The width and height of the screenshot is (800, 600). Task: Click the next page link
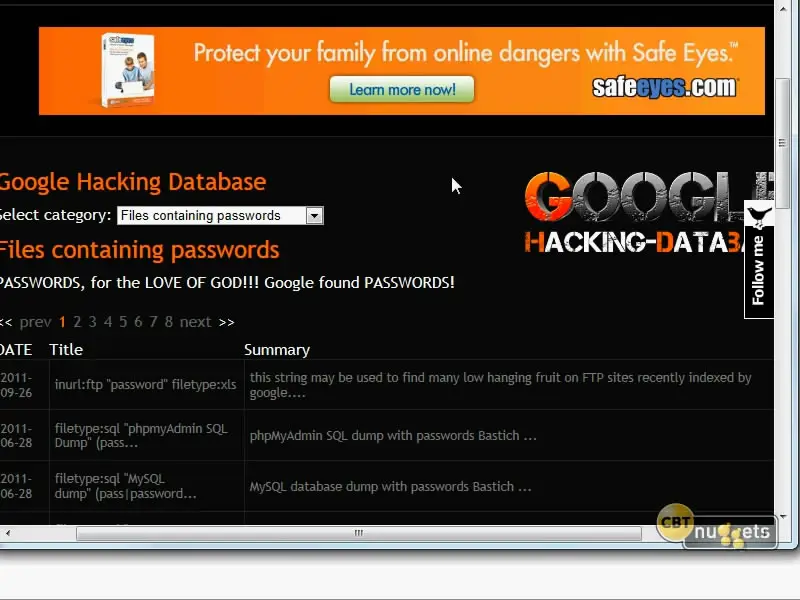pos(195,322)
